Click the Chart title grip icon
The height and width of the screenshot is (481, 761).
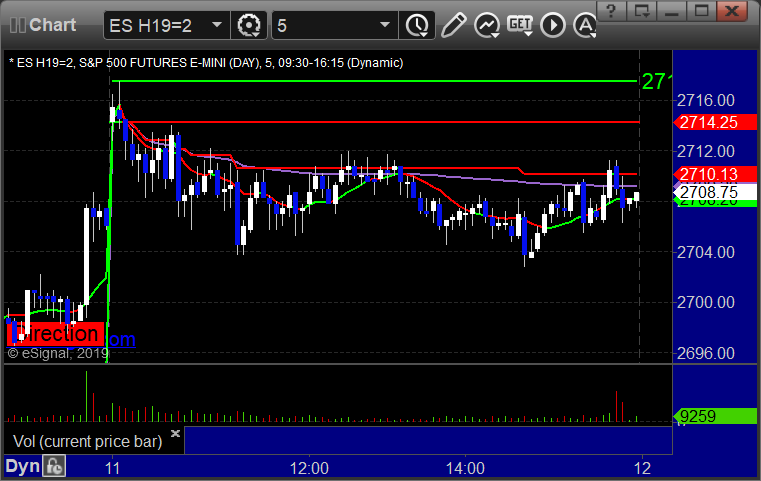(x=17, y=25)
